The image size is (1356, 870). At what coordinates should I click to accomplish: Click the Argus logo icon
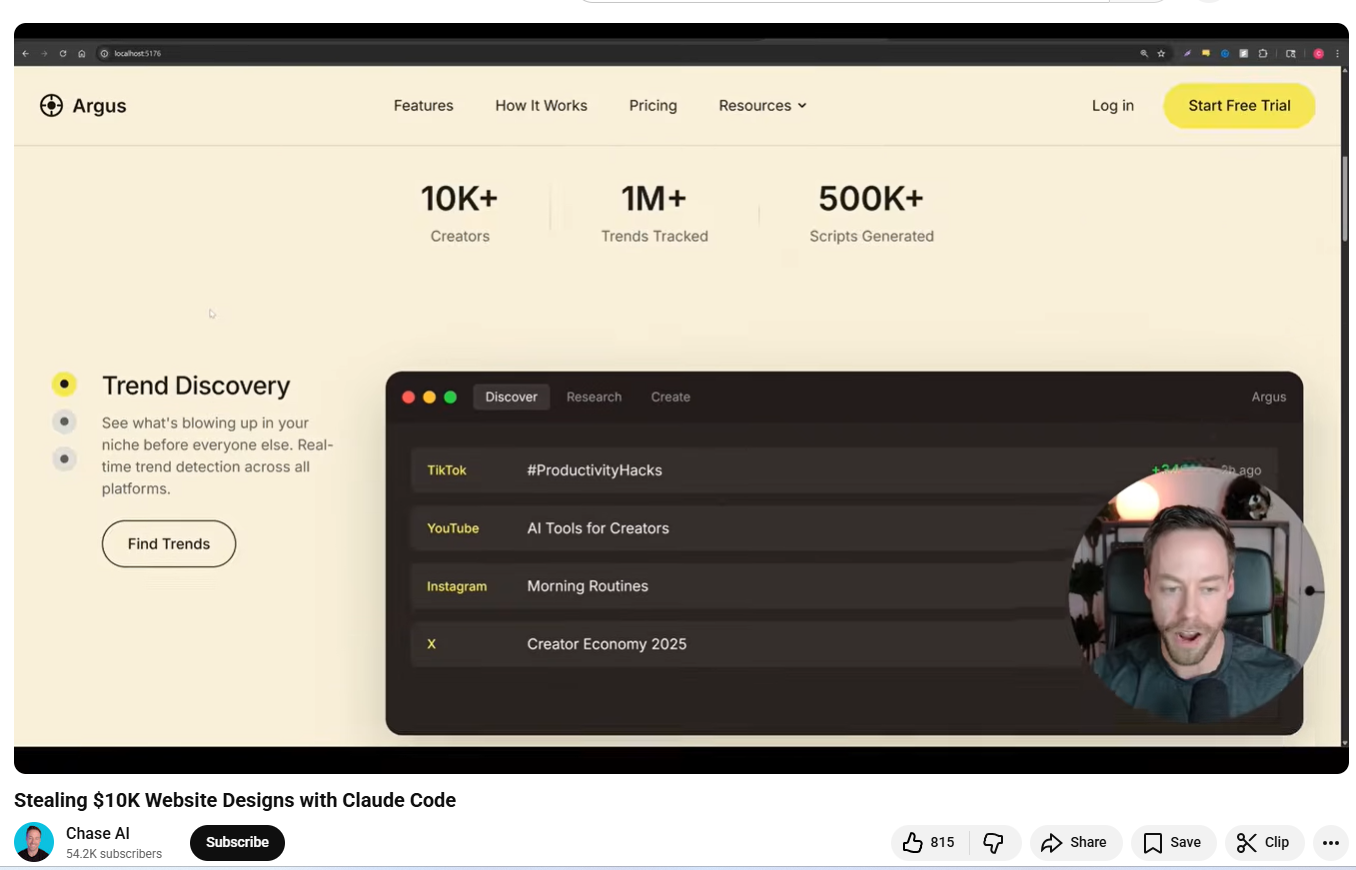point(51,106)
